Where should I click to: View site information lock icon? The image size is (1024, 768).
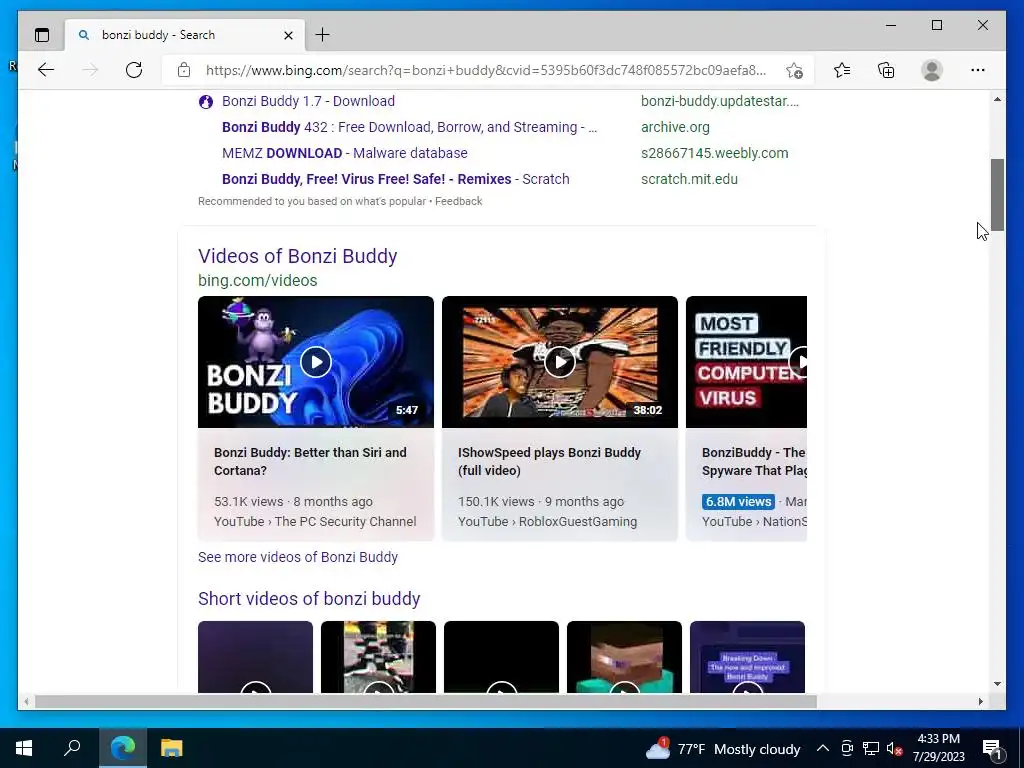click(x=184, y=70)
